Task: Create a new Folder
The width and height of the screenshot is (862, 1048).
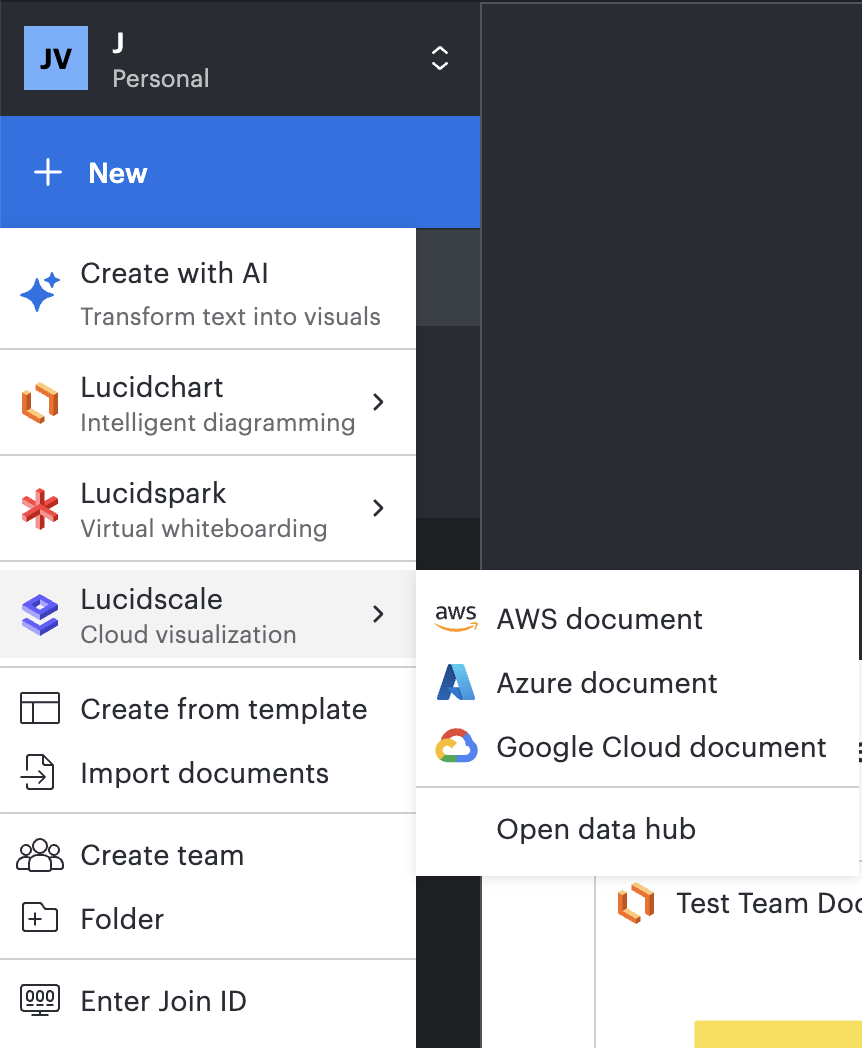Action: coord(208,919)
